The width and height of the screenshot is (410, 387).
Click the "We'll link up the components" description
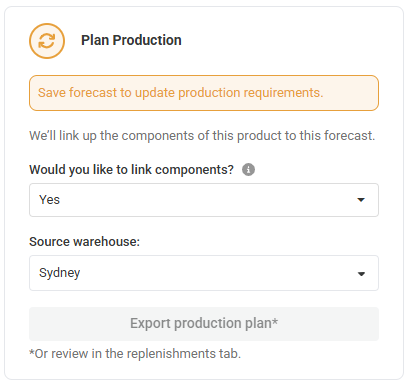[202, 136]
